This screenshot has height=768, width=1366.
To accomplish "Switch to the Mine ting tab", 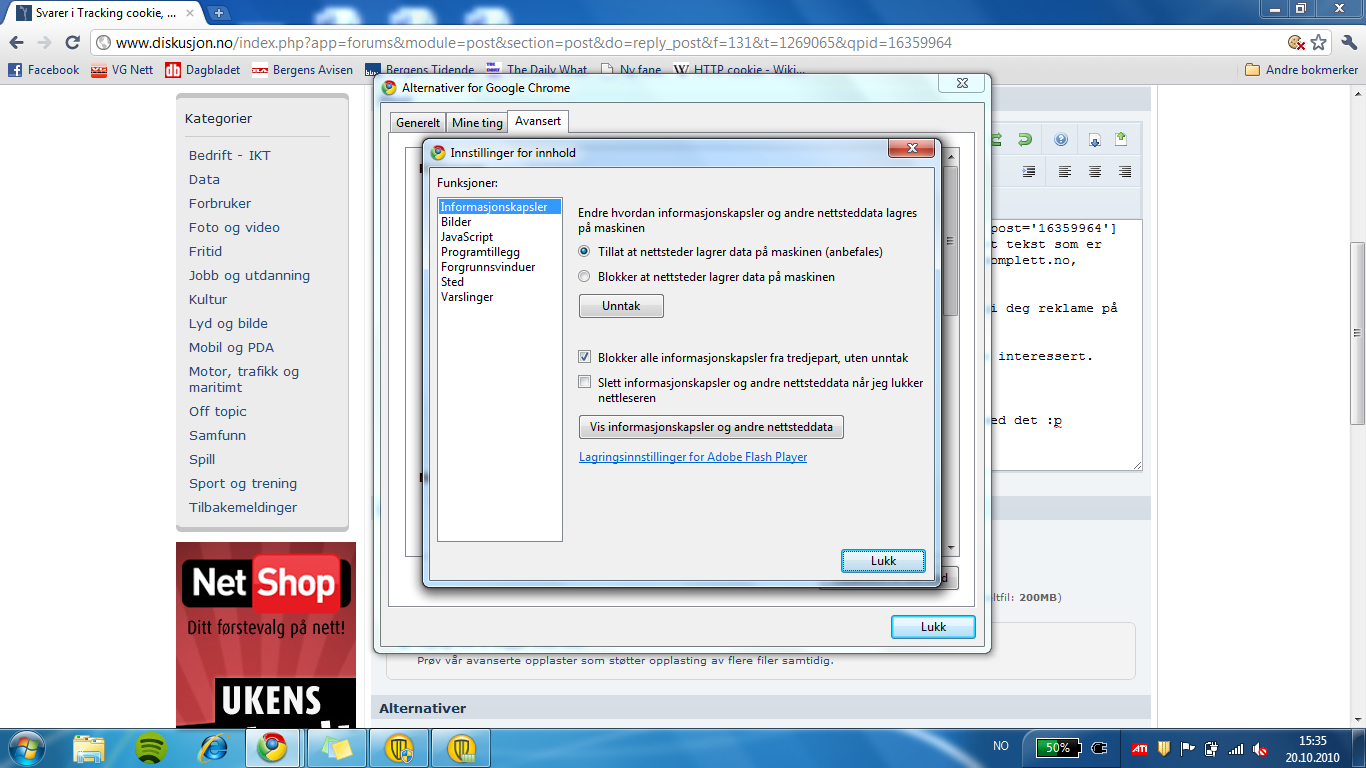I will point(477,123).
